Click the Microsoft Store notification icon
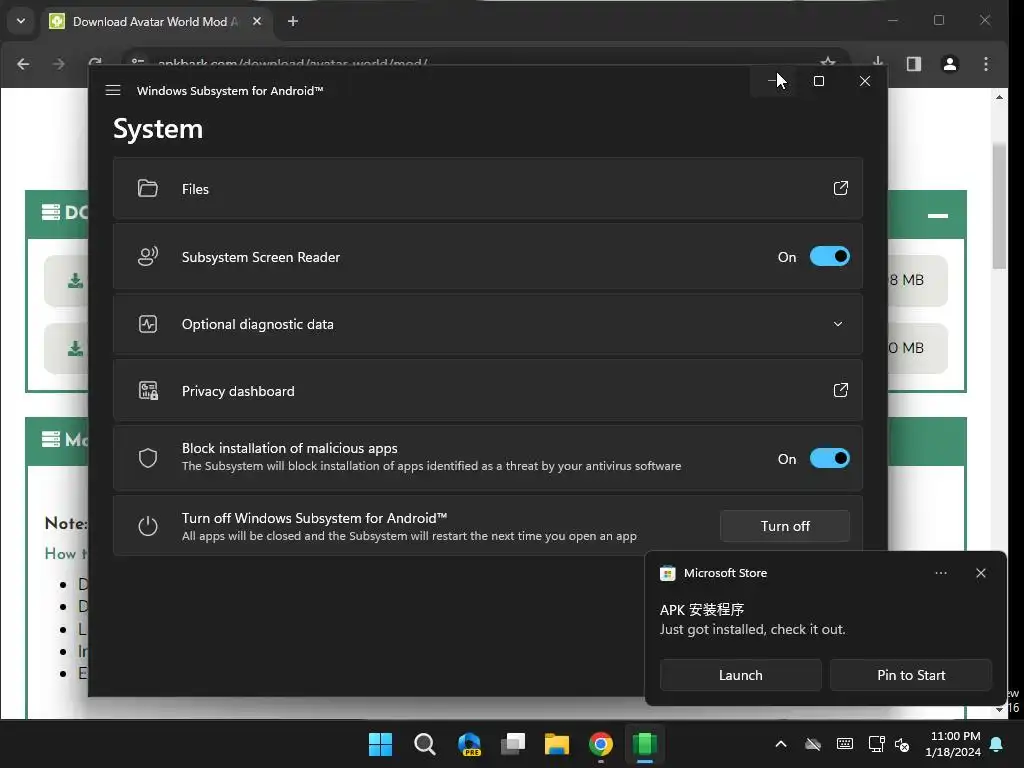 click(667, 573)
